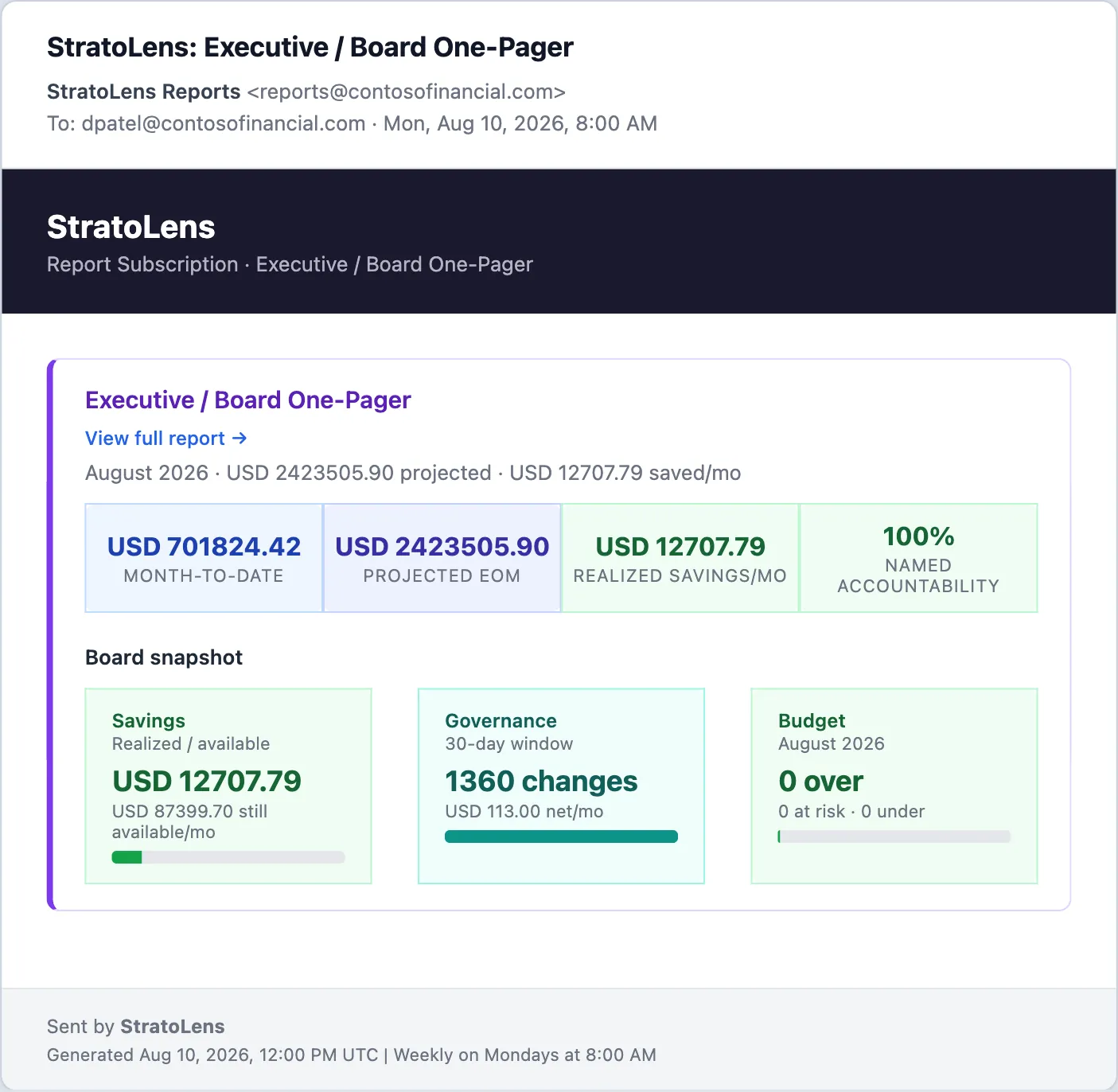Image resolution: width=1118 pixels, height=1092 pixels.
Task: Select the USD 2423505.90 Projected EOM tile
Action: tap(442, 558)
